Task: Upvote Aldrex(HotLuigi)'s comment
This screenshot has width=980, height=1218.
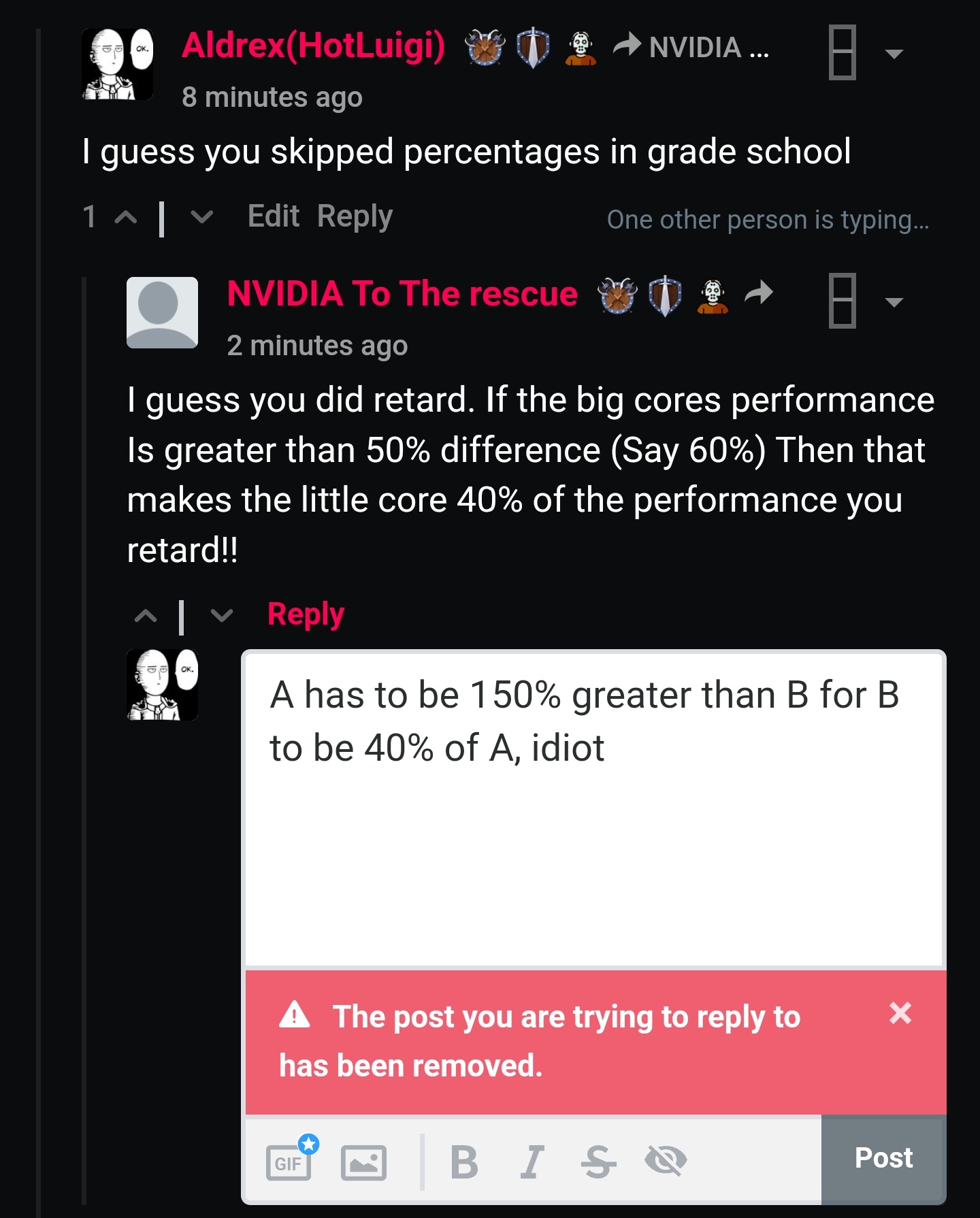Action: tap(126, 217)
